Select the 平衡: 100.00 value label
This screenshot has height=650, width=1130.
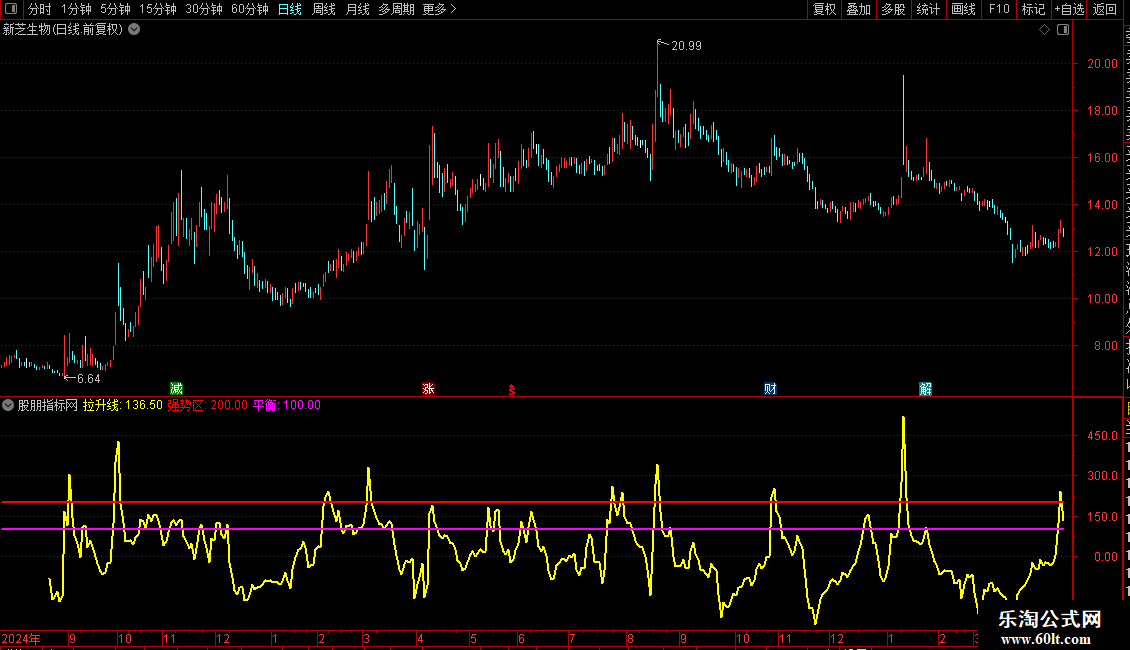287,405
